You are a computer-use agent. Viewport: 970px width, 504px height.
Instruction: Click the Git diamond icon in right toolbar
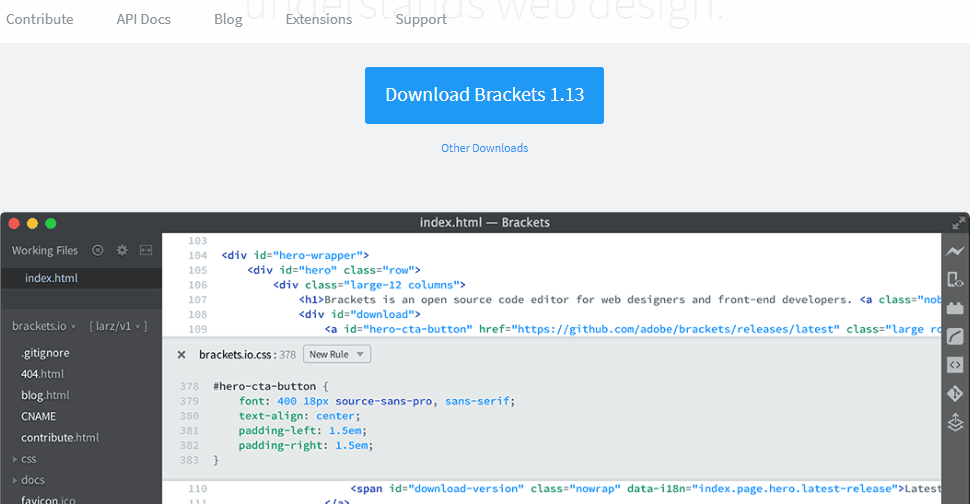pos(955,393)
